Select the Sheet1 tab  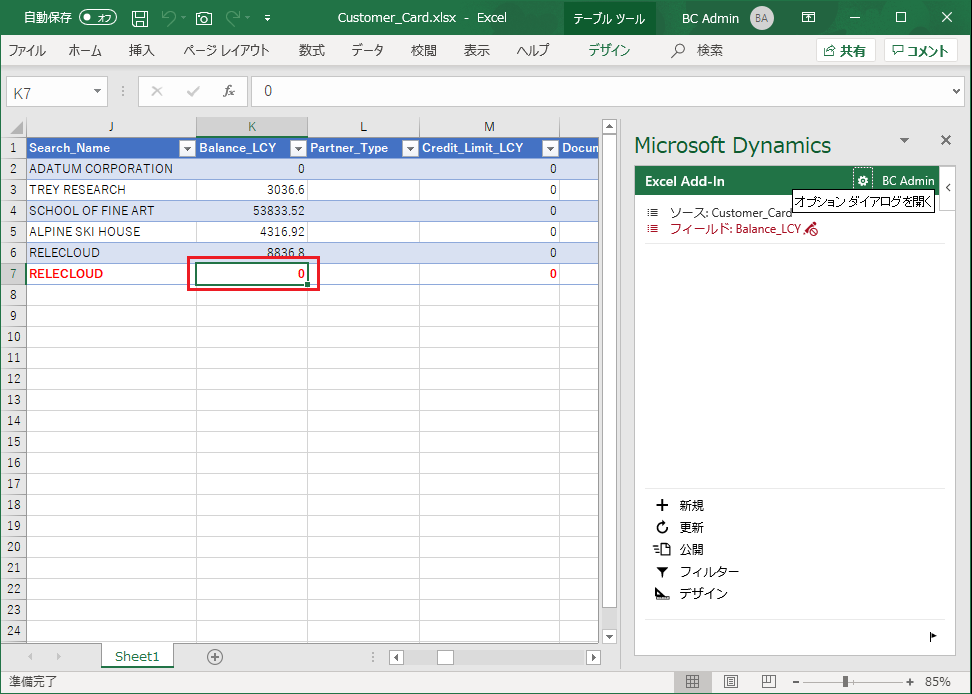click(137, 656)
